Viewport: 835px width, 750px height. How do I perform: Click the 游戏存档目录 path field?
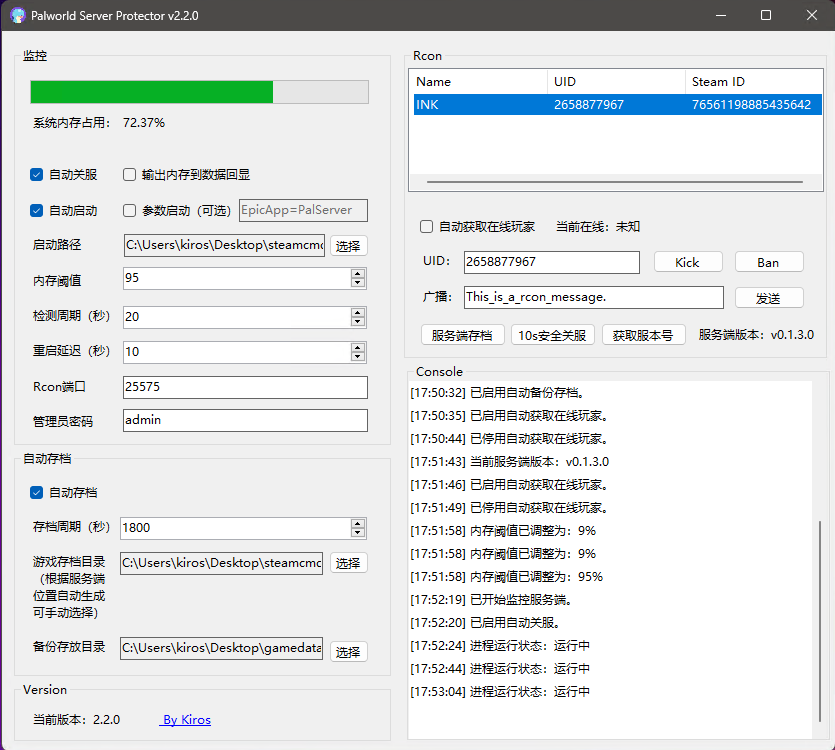(x=222, y=563)
